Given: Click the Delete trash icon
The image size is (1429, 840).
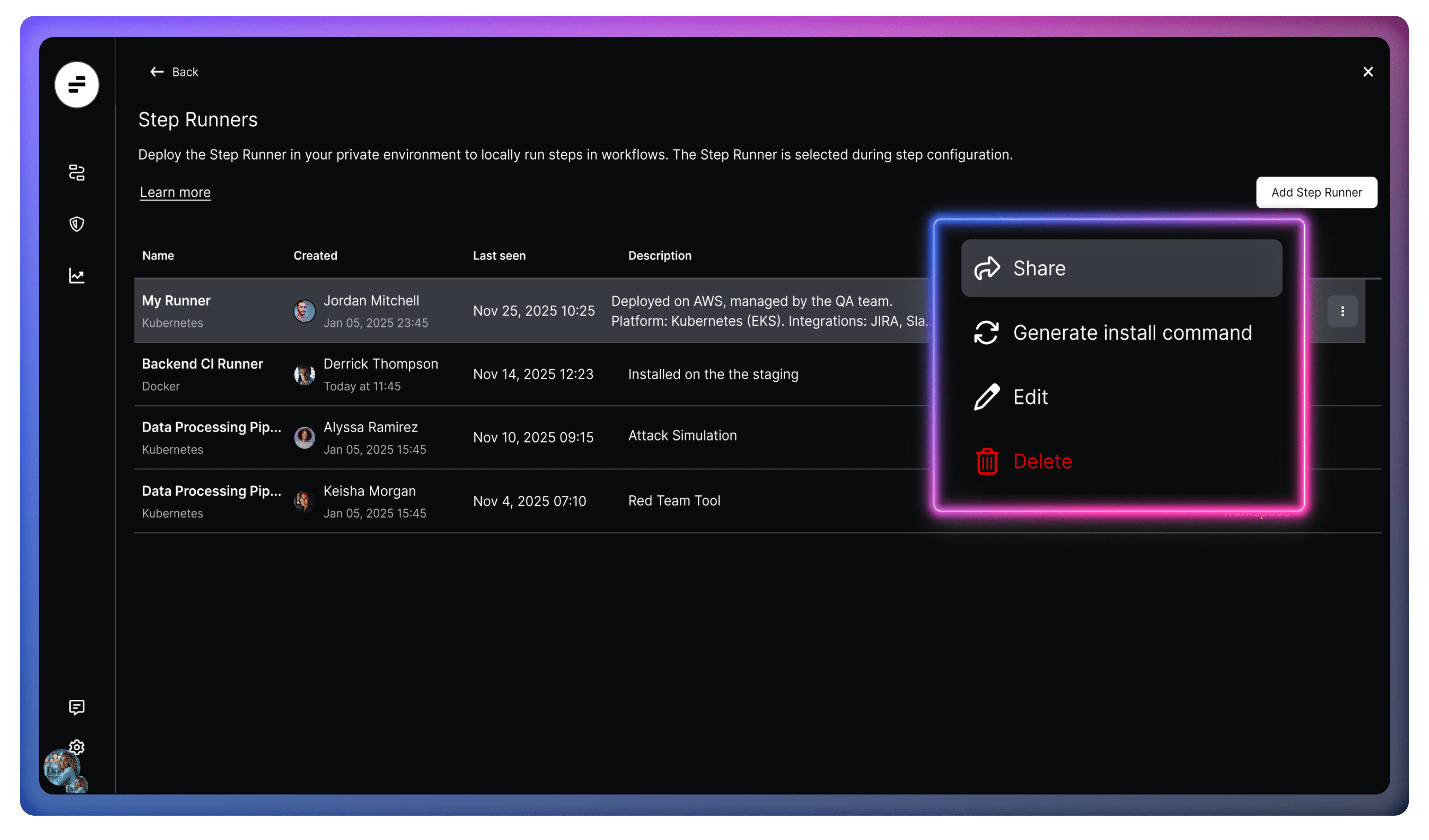Looking at the screenshot, I should [x=987, y=461].
